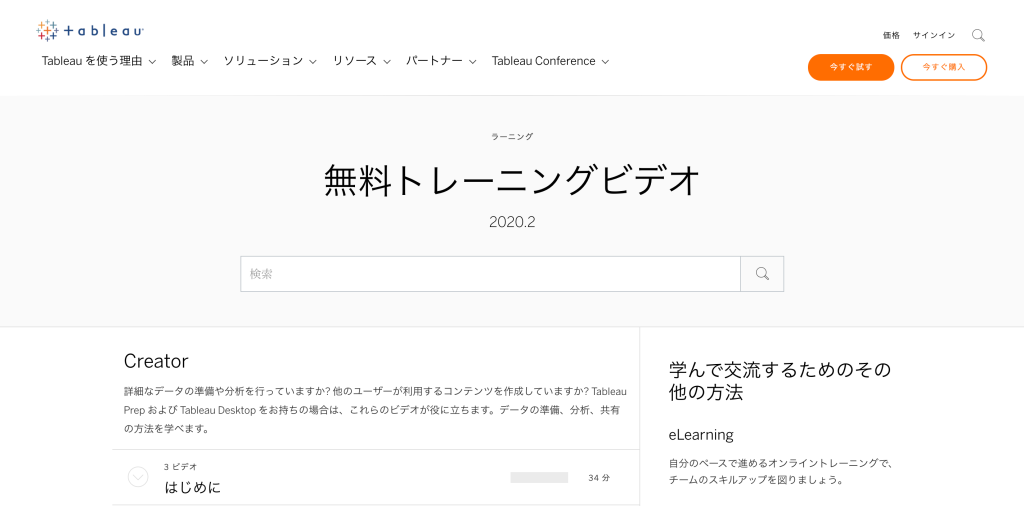Open the header search magnifier icon

[x=978, y=35]
